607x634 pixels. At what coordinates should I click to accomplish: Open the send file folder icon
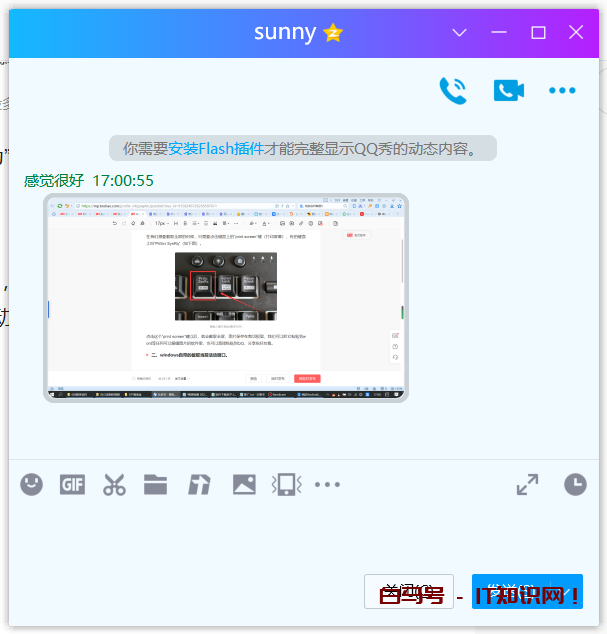155,484
